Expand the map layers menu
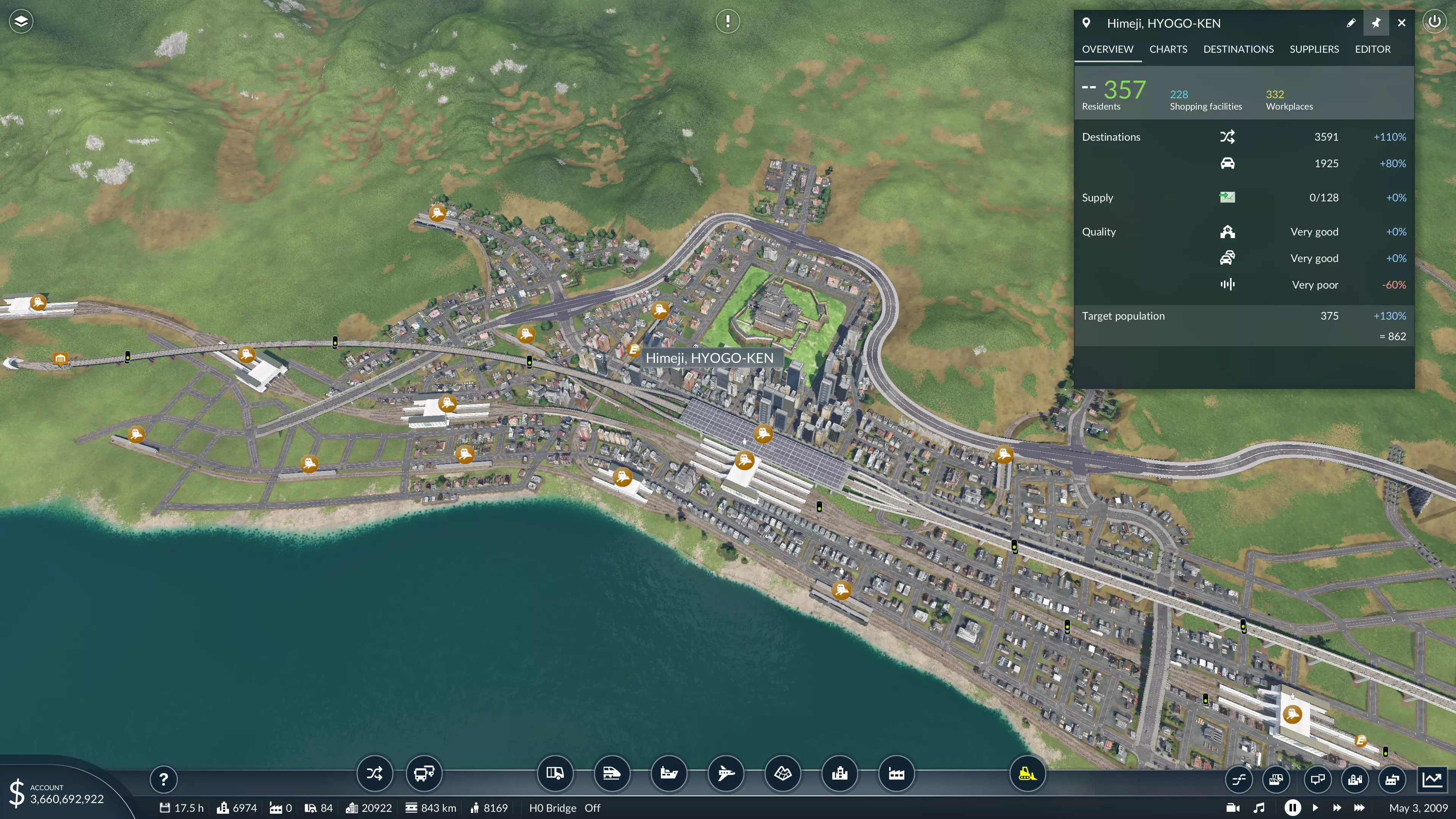1456x819 pixels. click(21, 22)
